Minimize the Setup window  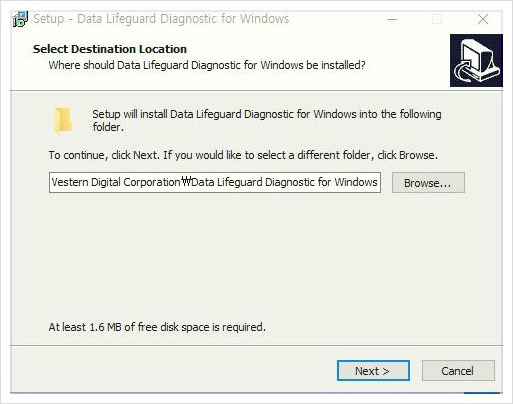click(392, 19)
